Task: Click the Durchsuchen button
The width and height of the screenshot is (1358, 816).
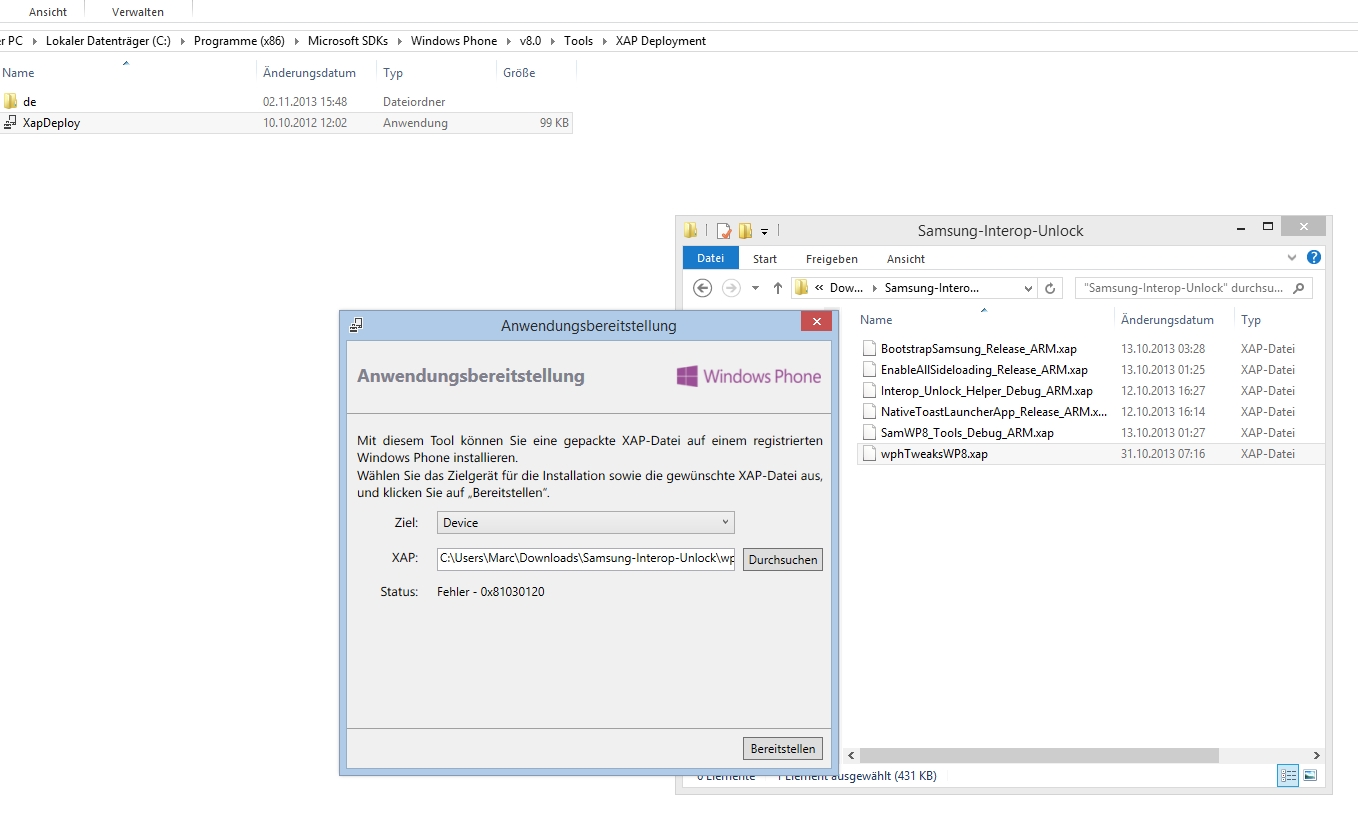Action: coord(784,560)
